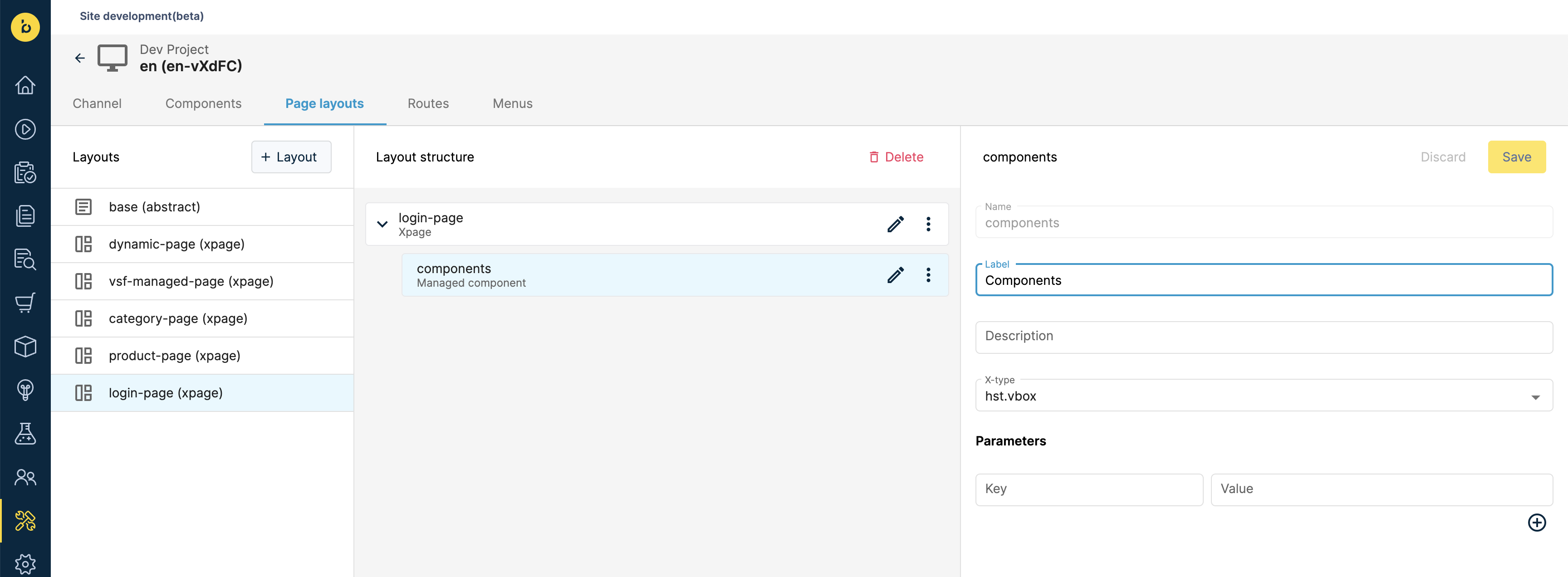Open the site development tools icon
The image size is (1568, 577).
click(x=25, y=520)
